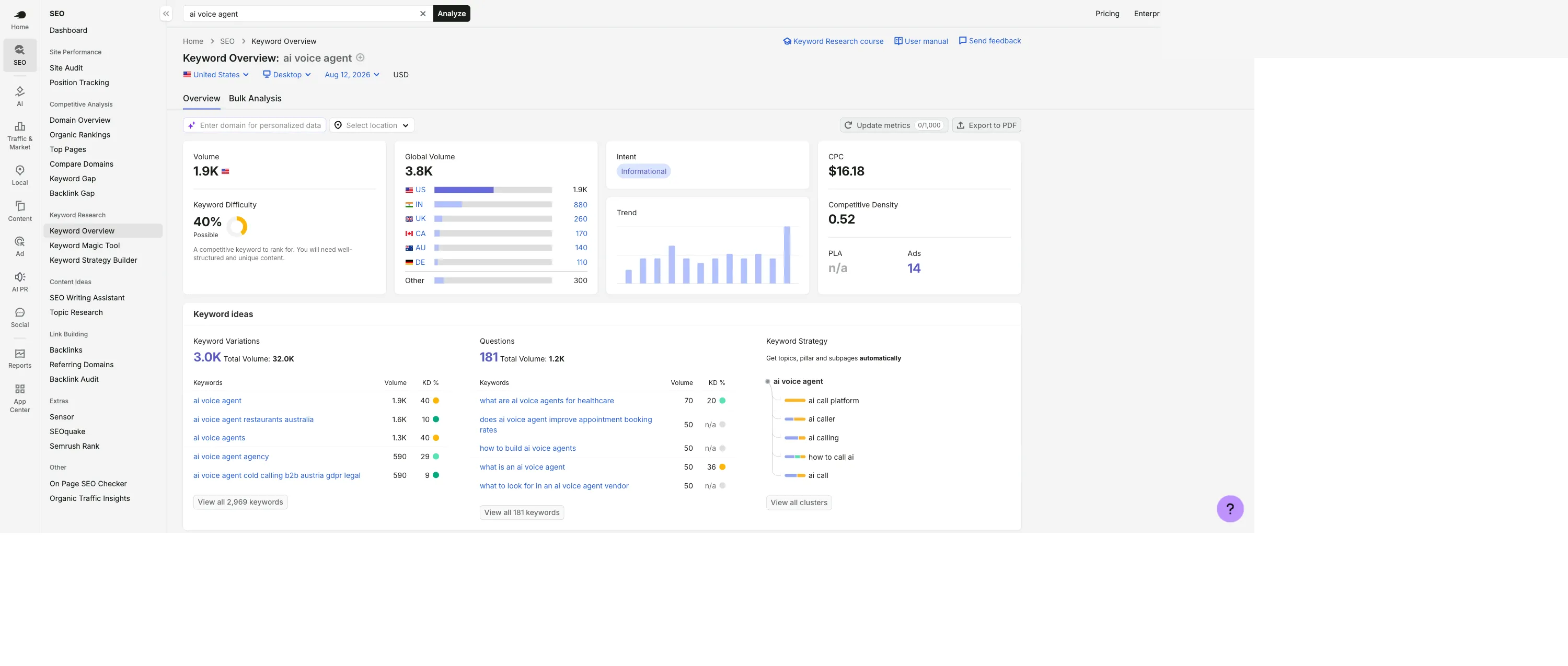The image size is (1568, 666).
Task: Click the Send feedback chat icon
Action: pyautogui.click(x=962, y=40)
